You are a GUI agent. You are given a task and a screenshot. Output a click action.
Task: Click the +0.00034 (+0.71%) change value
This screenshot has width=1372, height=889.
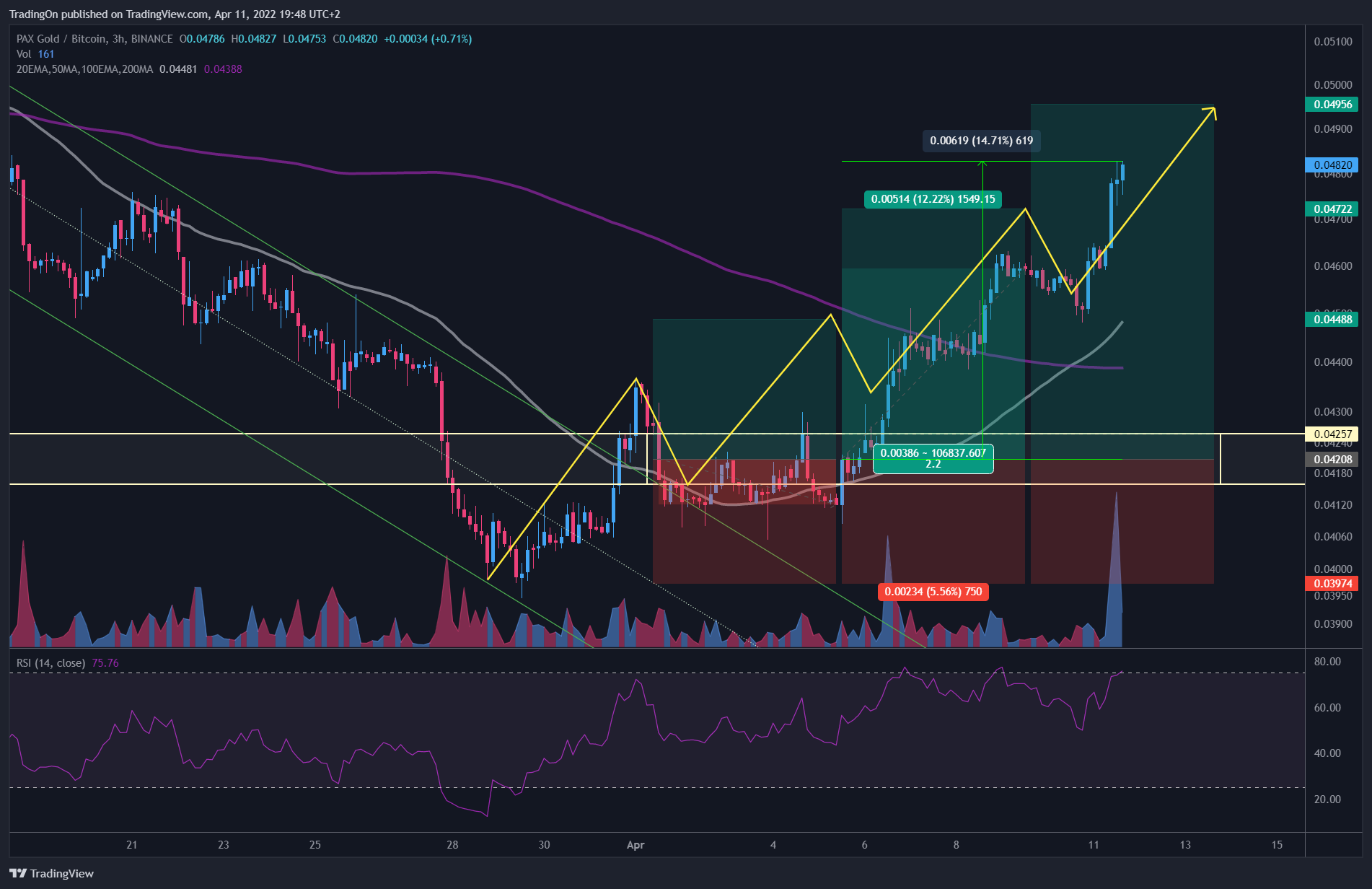coord(428,39)
